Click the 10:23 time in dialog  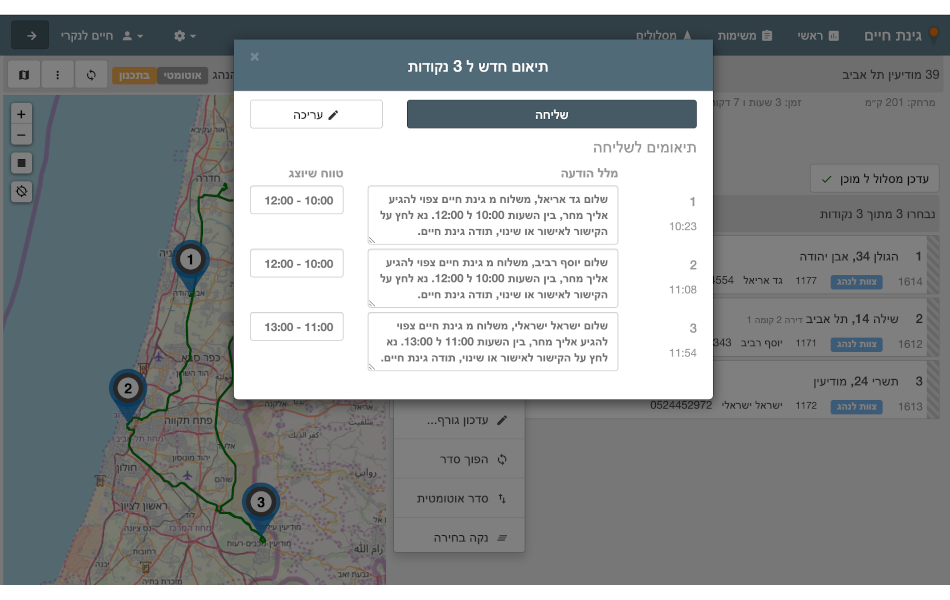coord(683,227)
